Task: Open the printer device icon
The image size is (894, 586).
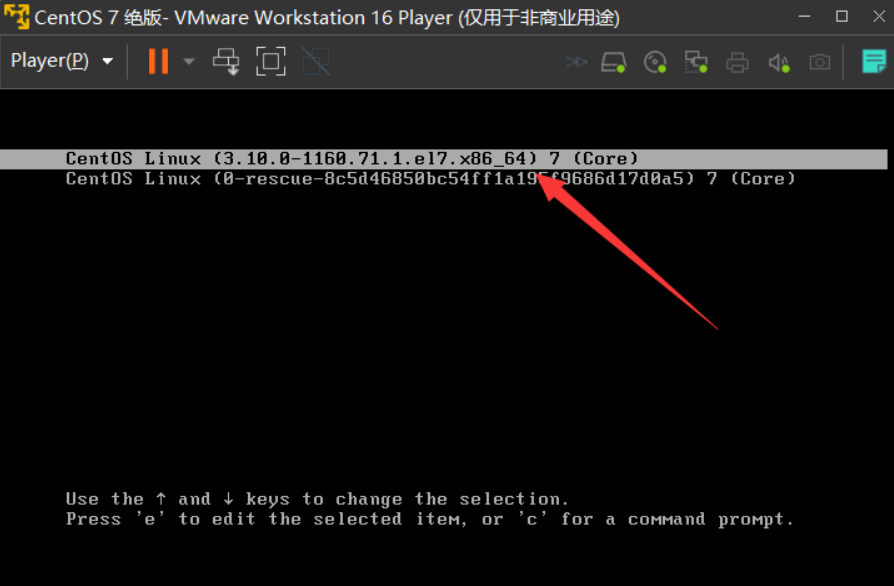Action: pyautogui.click(x=737, y=62)
